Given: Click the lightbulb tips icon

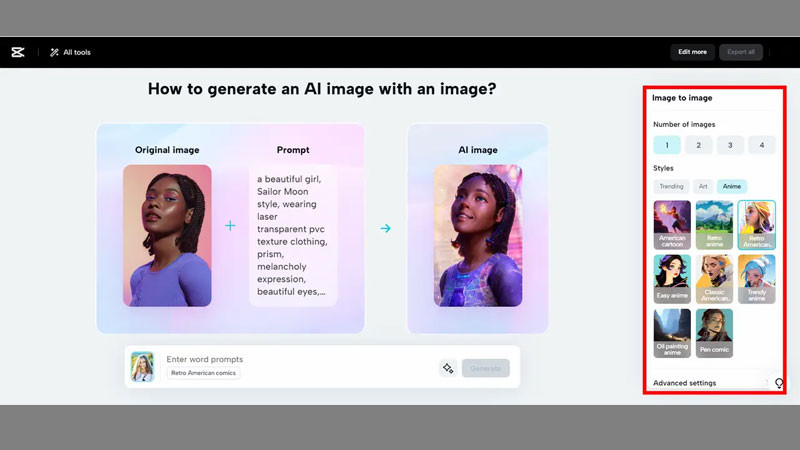Looking at the screenshot, I should [779, 384].
